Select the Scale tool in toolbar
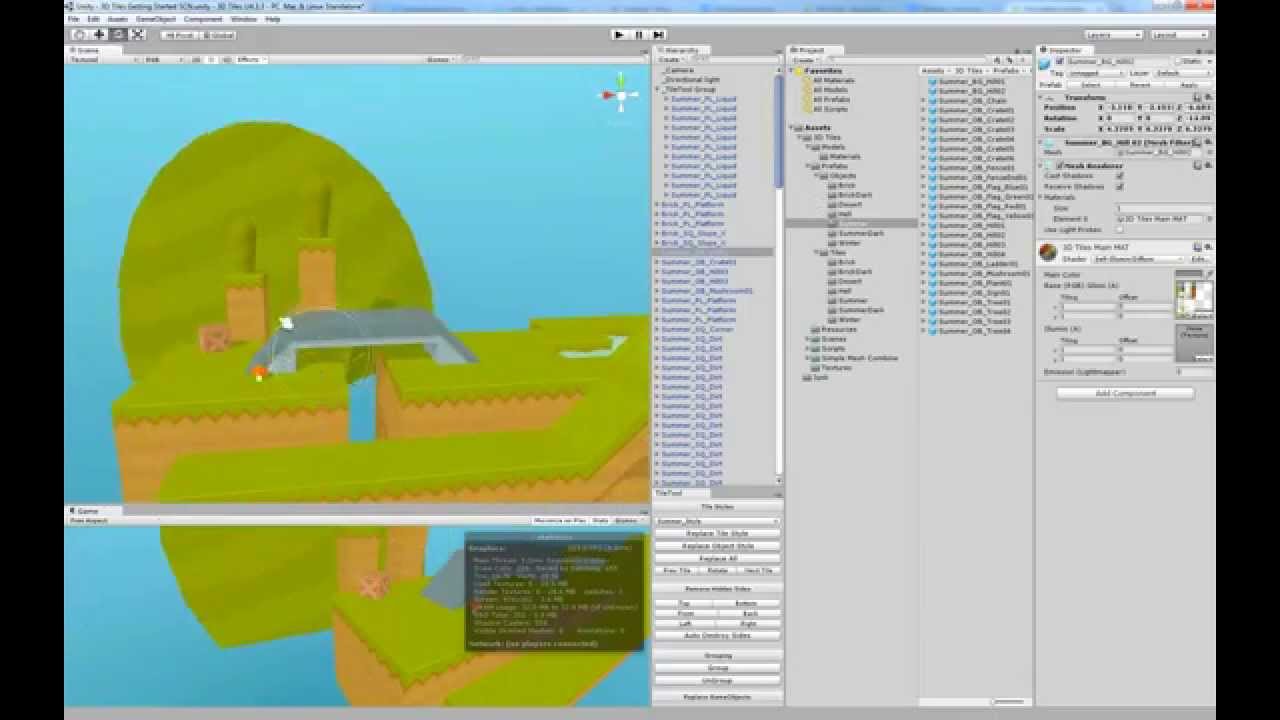Viewport: 1280px width, 720px height. [x=138, y=34]
